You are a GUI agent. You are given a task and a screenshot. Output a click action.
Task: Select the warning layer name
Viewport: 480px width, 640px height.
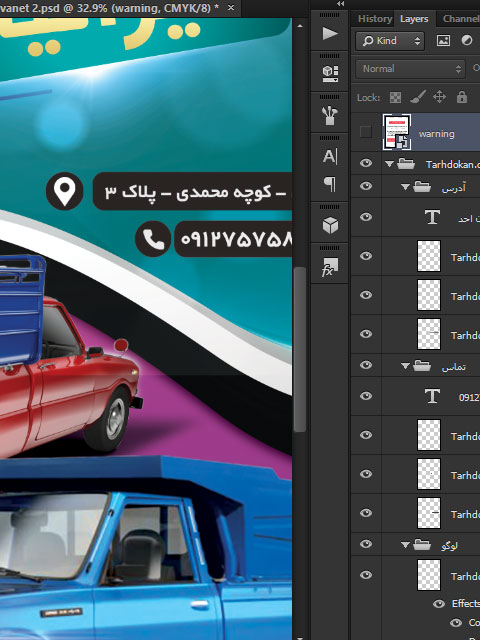click(x=436, y=134)
